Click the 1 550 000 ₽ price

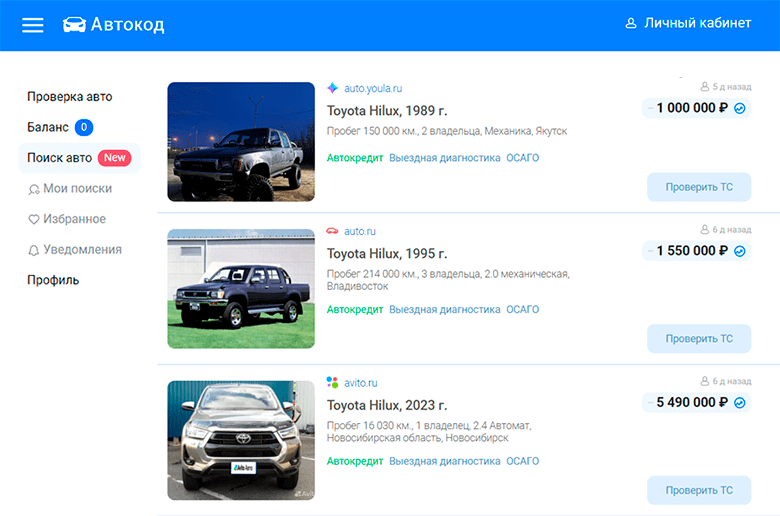(x=692, y=251)
